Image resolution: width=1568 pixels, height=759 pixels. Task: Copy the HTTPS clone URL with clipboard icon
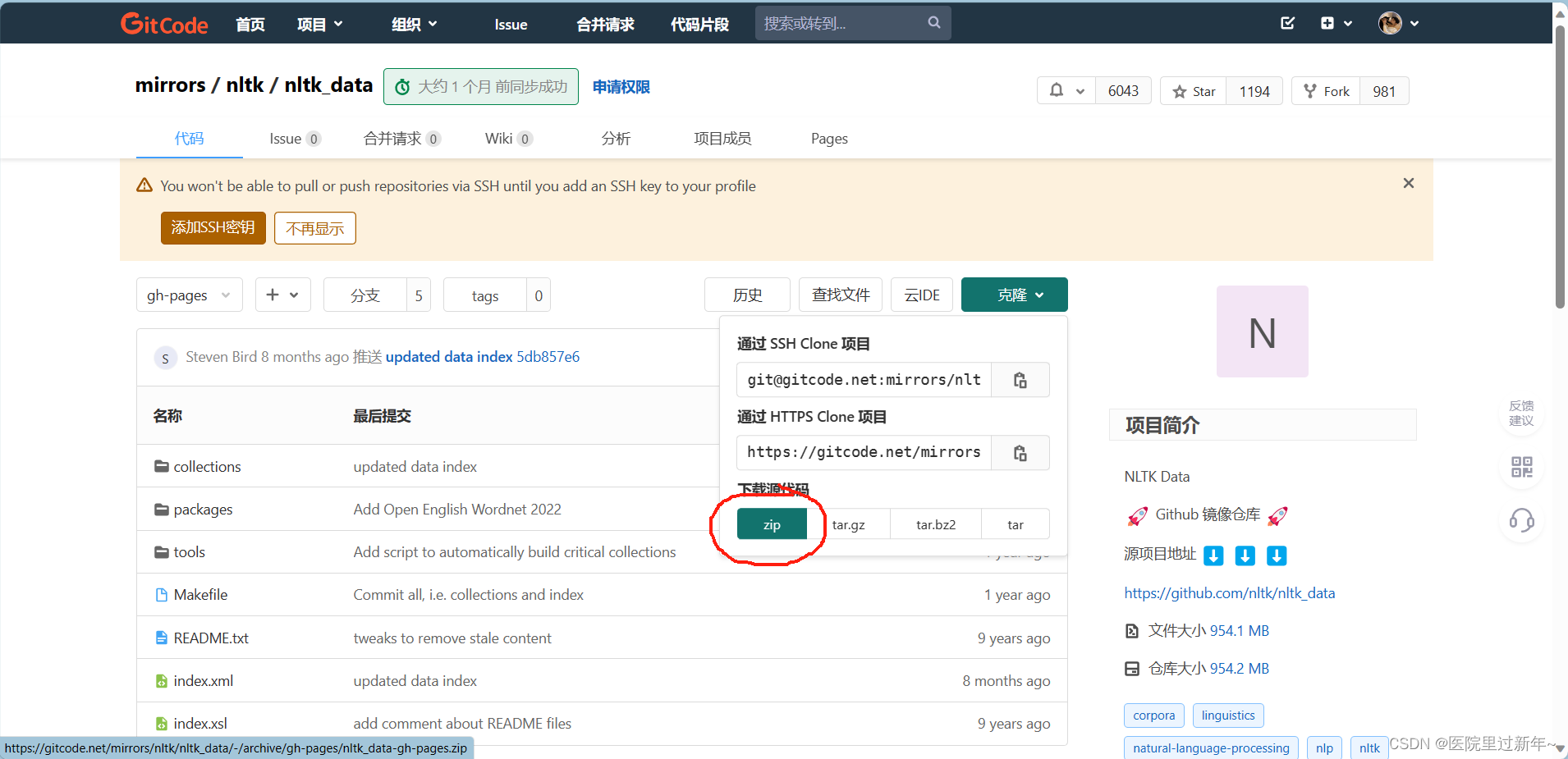click(1020, 452)
